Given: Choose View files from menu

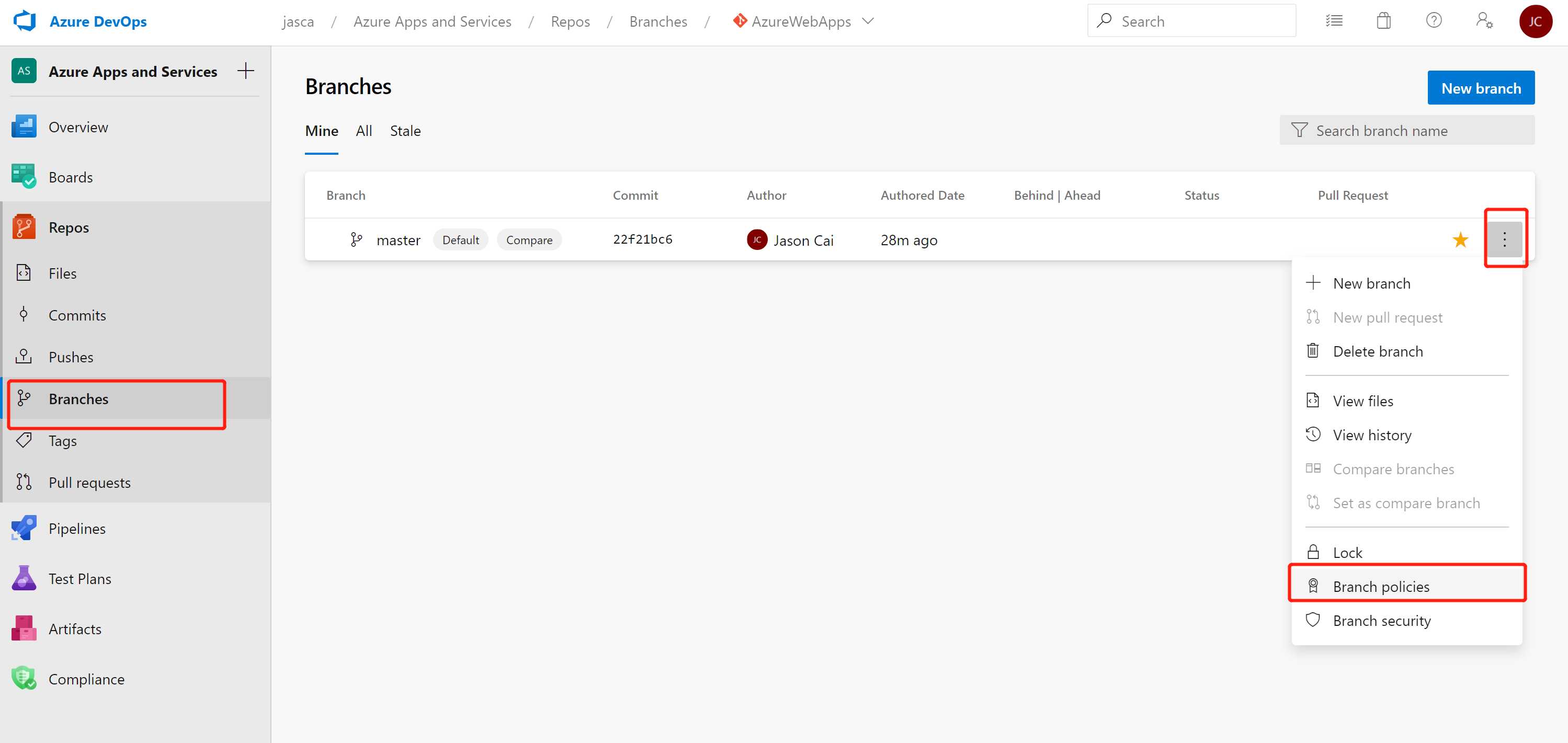Looking at the screenshot, I should click(1407, 401).
